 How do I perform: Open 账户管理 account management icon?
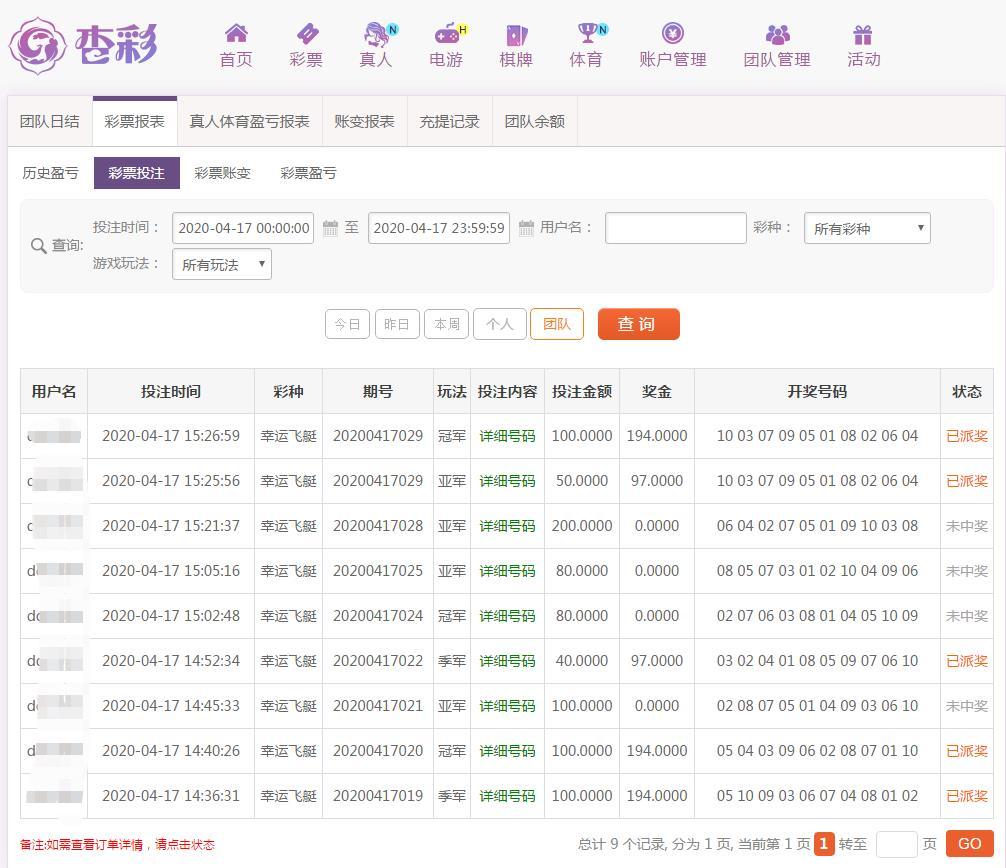pos(673,35)
